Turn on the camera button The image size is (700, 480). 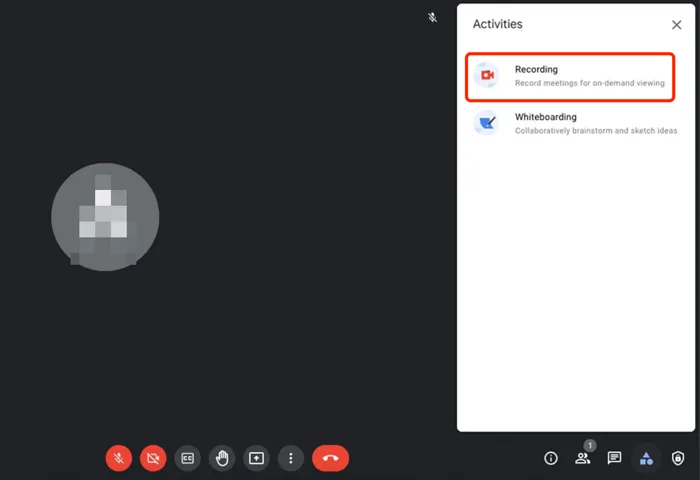pyautogui.click(x=153, y=458)
